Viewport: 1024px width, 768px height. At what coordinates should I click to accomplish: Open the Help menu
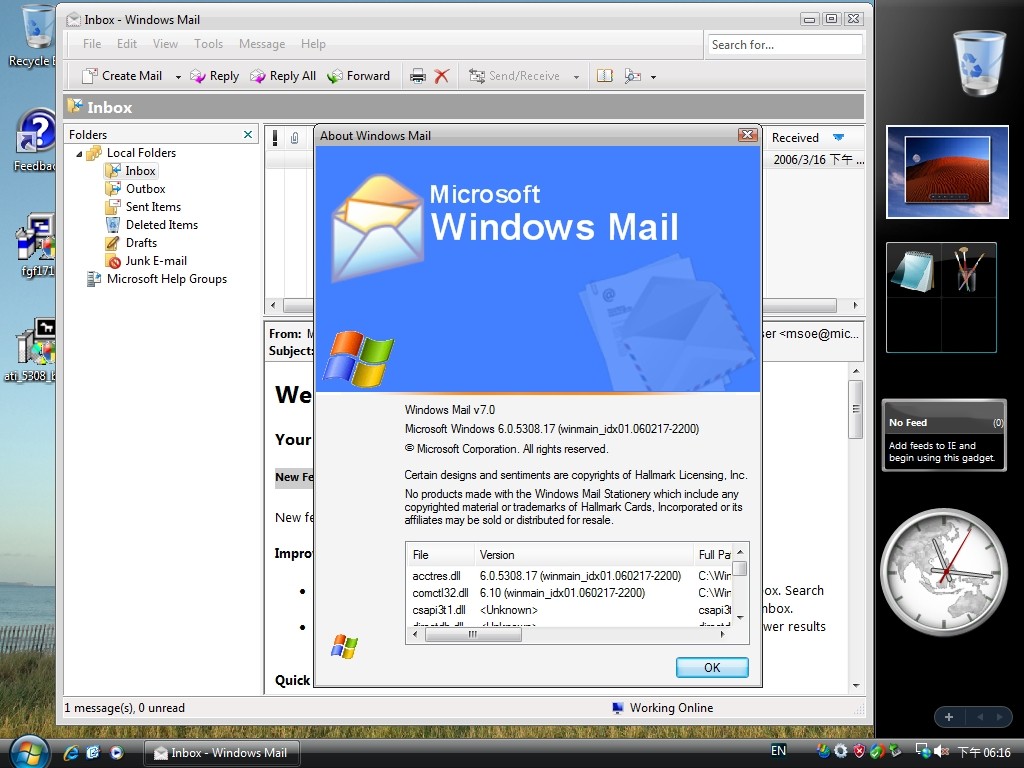click(x=313, y=44)
